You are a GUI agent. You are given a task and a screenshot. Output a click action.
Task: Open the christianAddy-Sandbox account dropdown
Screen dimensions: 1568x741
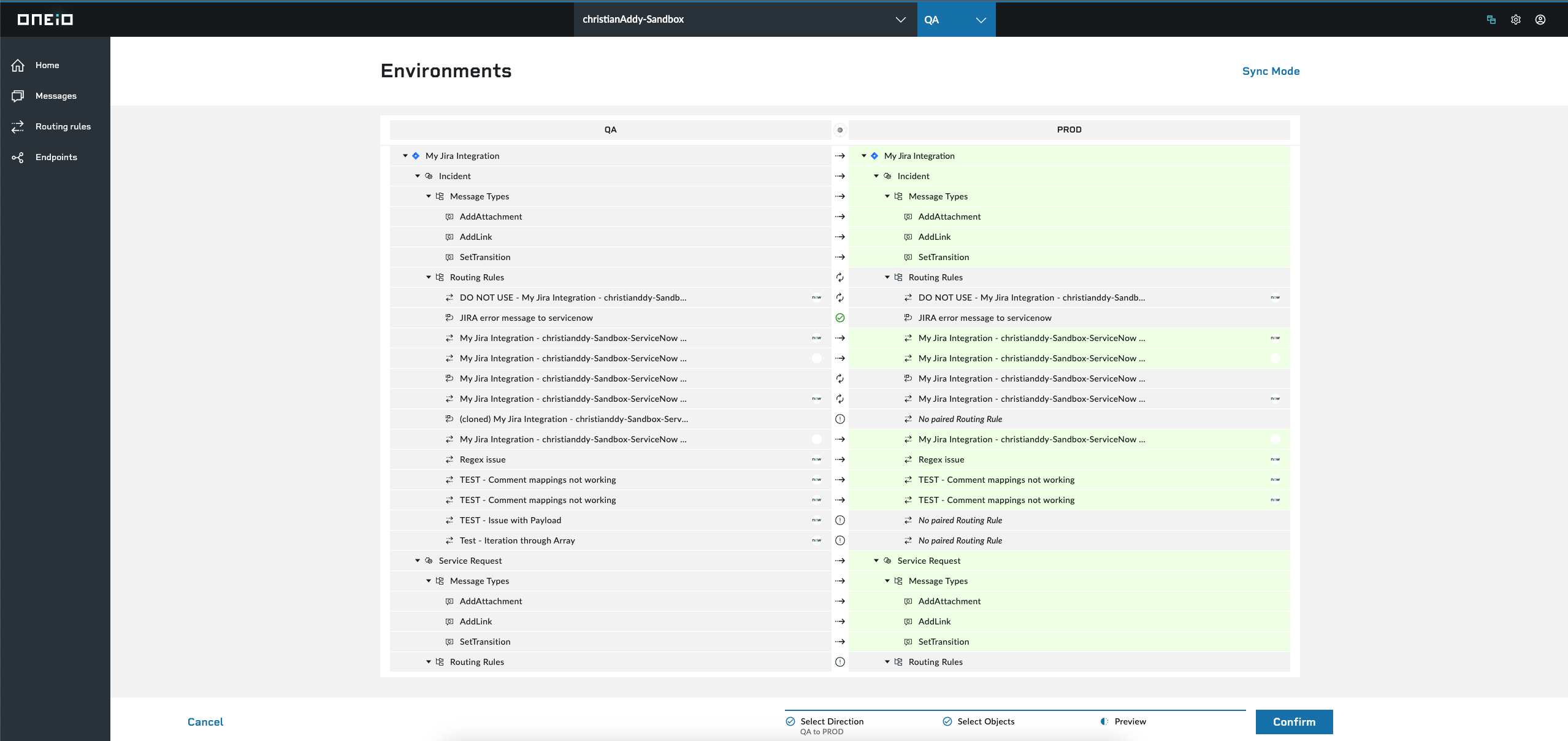pyautogui.click(x=745, y=20)
